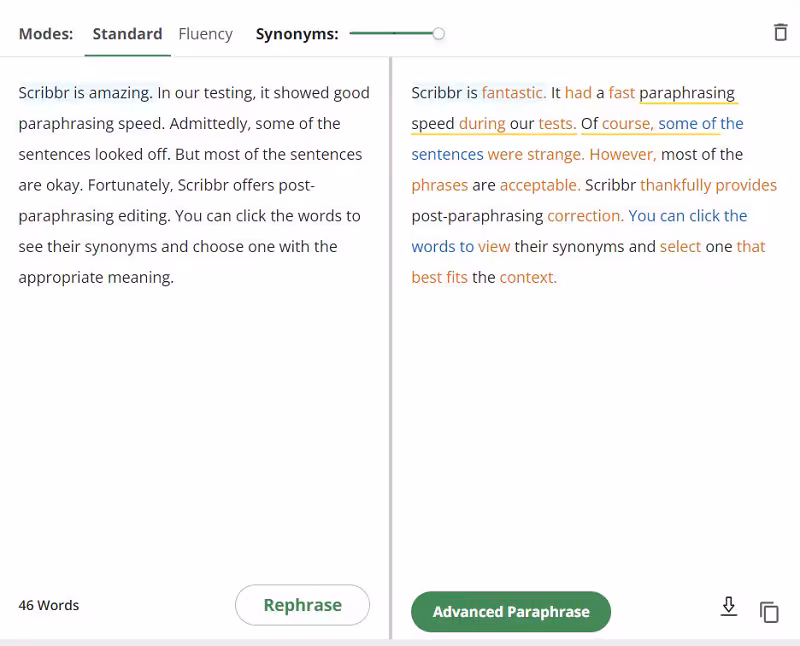This screenshot has width=800, height=646.
Task: Click the orange word 'thankfully' in output
Action: [x=675, y=185]
